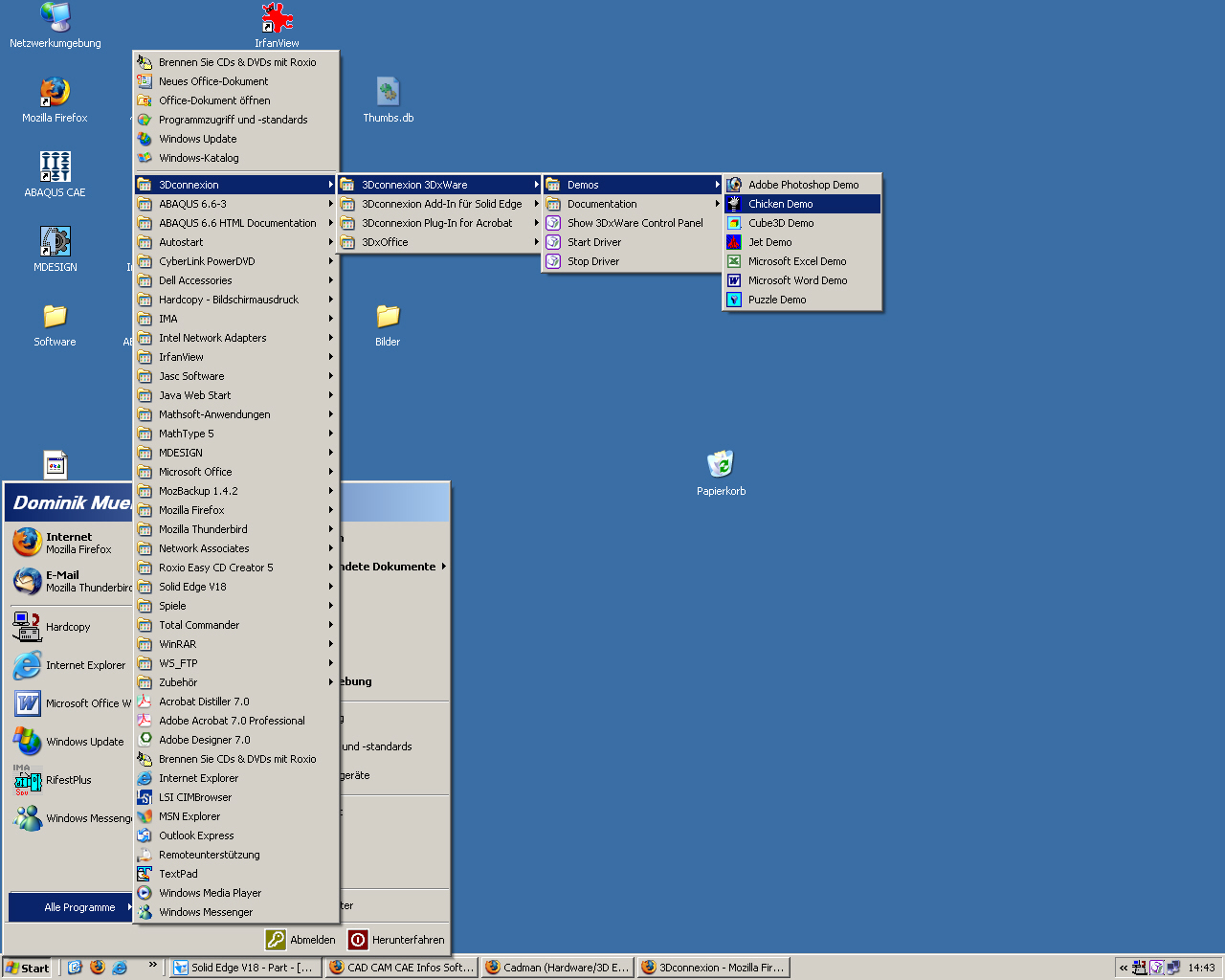Screen dimensions: 1225x980
Task: Expand ABAQUS 6.6 HTML Documentation group
Action: (235, 223)
